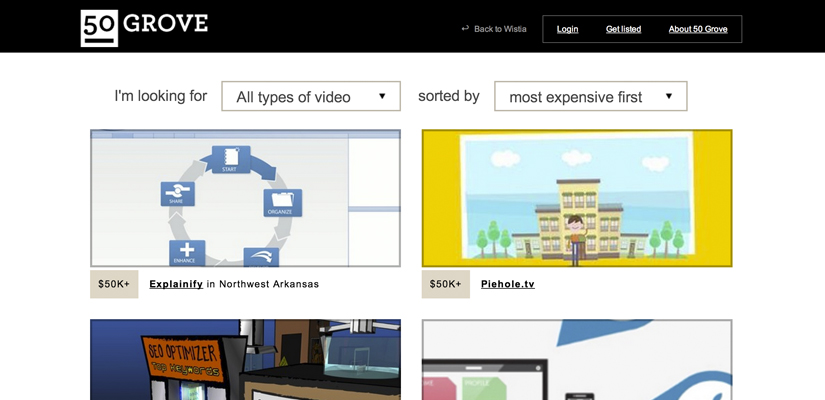This screenshot has width=825, height=400.
Task: Open the Login link
Action: (567, 29)
